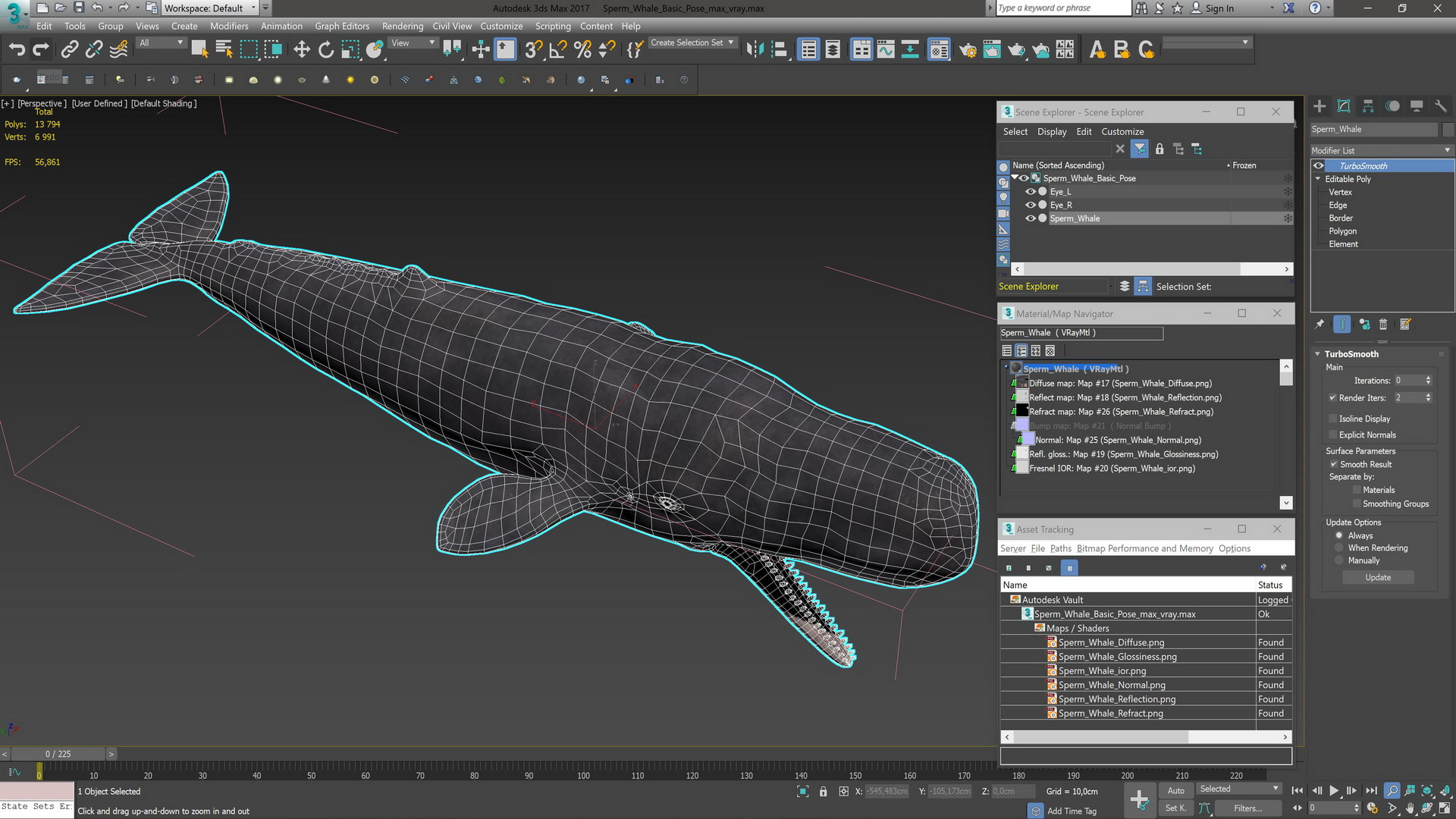
Task: Click the Mirror tool icon
Action: pos(755,50)
